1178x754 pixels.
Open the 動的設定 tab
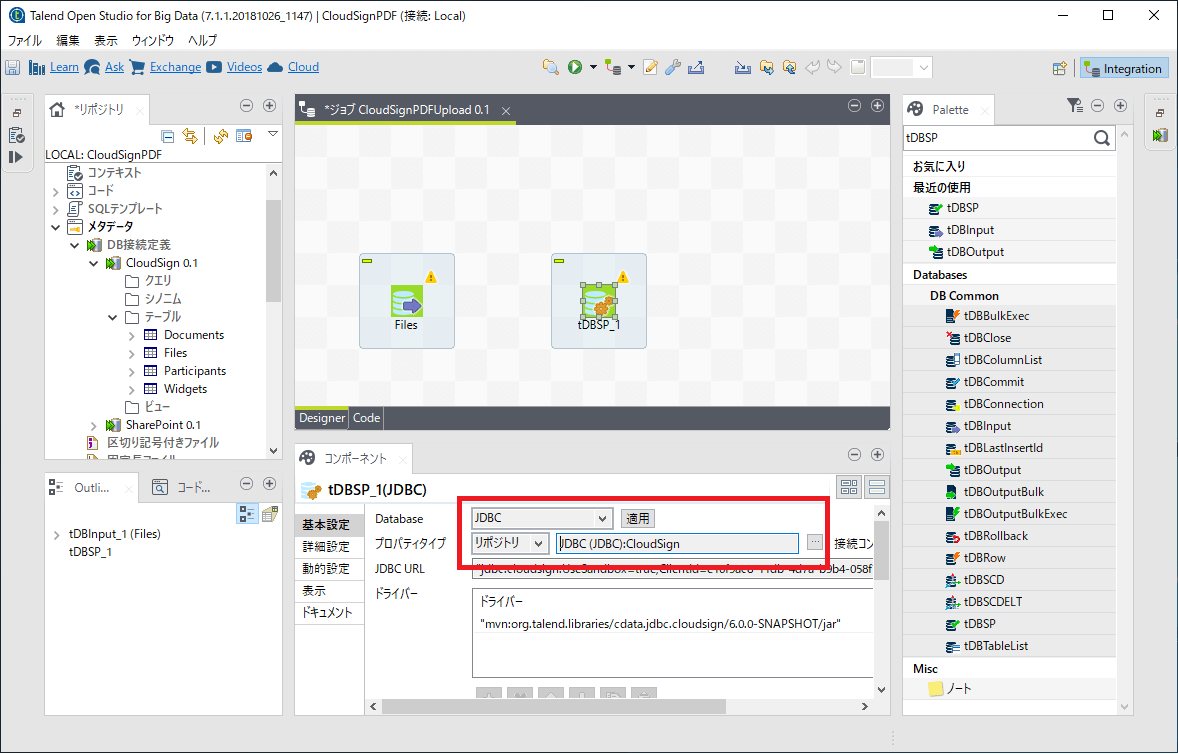click(x=326, y=569)
